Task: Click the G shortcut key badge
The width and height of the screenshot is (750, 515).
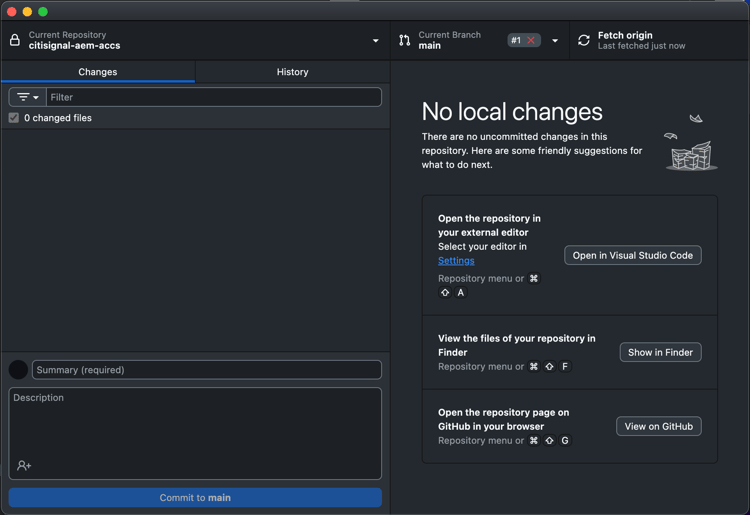Action: (x=565, y=440)
